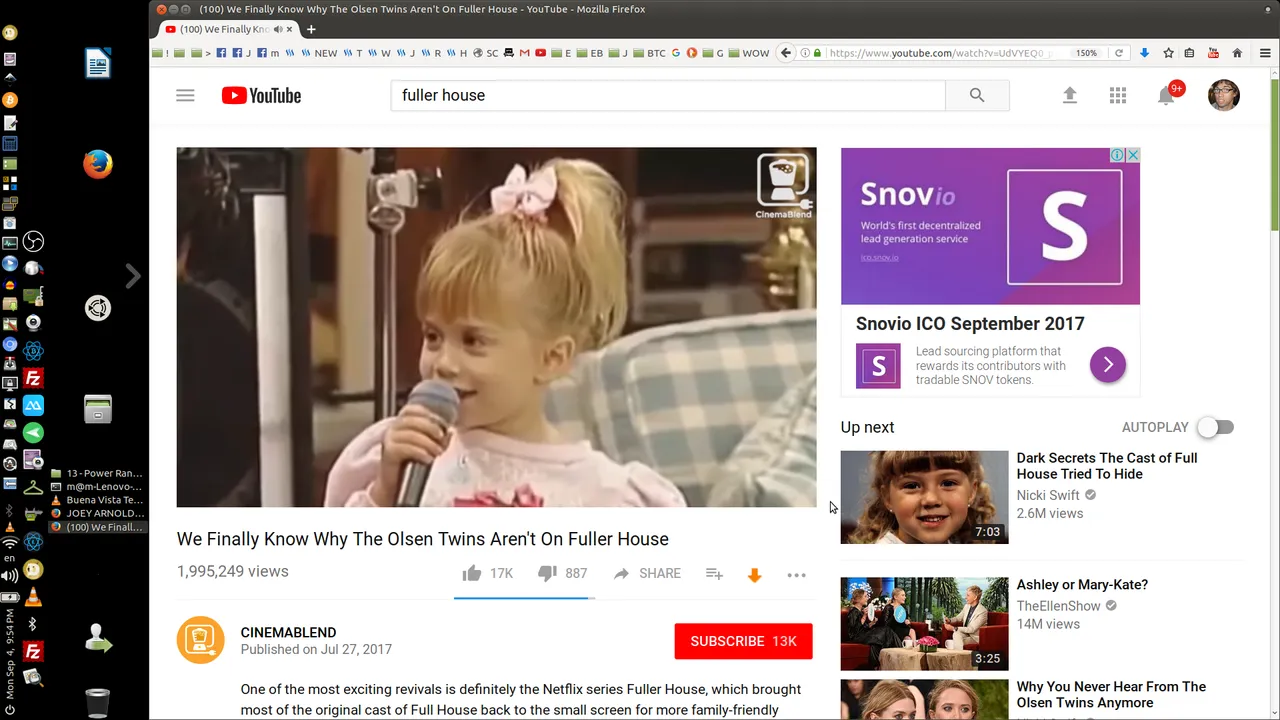This screenshot has width=1280, height=720.
Task: Click the video player frame
Action: tap(496, 327)
